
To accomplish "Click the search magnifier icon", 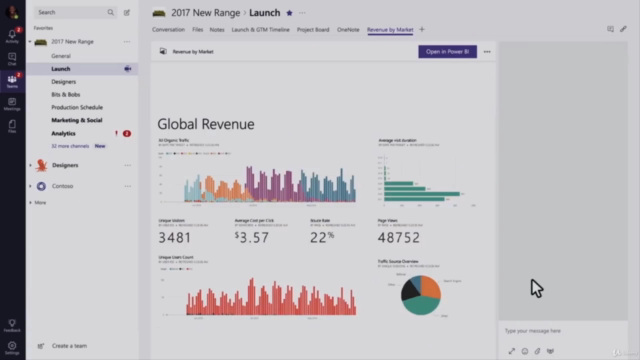I will 111,12.
